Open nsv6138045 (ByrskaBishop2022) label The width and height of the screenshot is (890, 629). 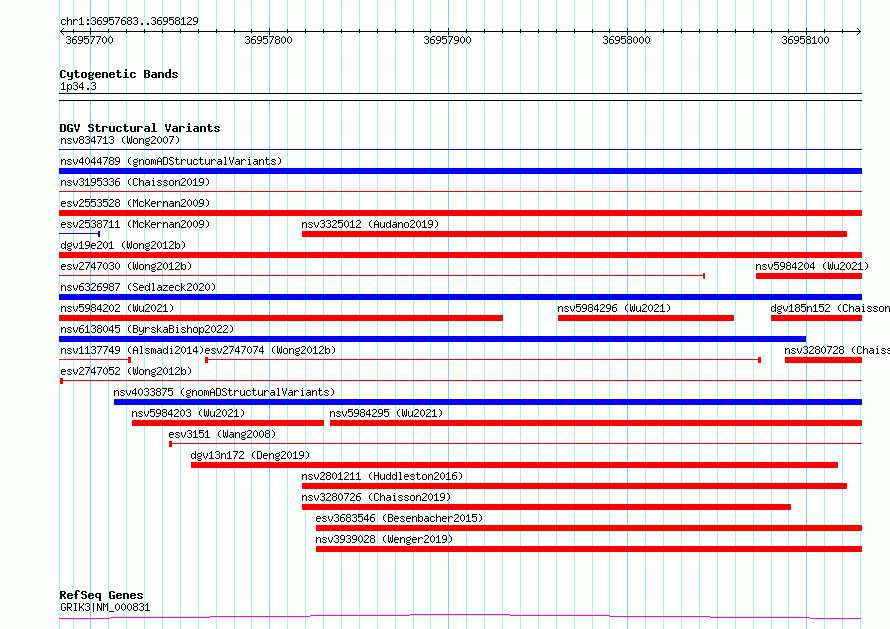(147, 329)
